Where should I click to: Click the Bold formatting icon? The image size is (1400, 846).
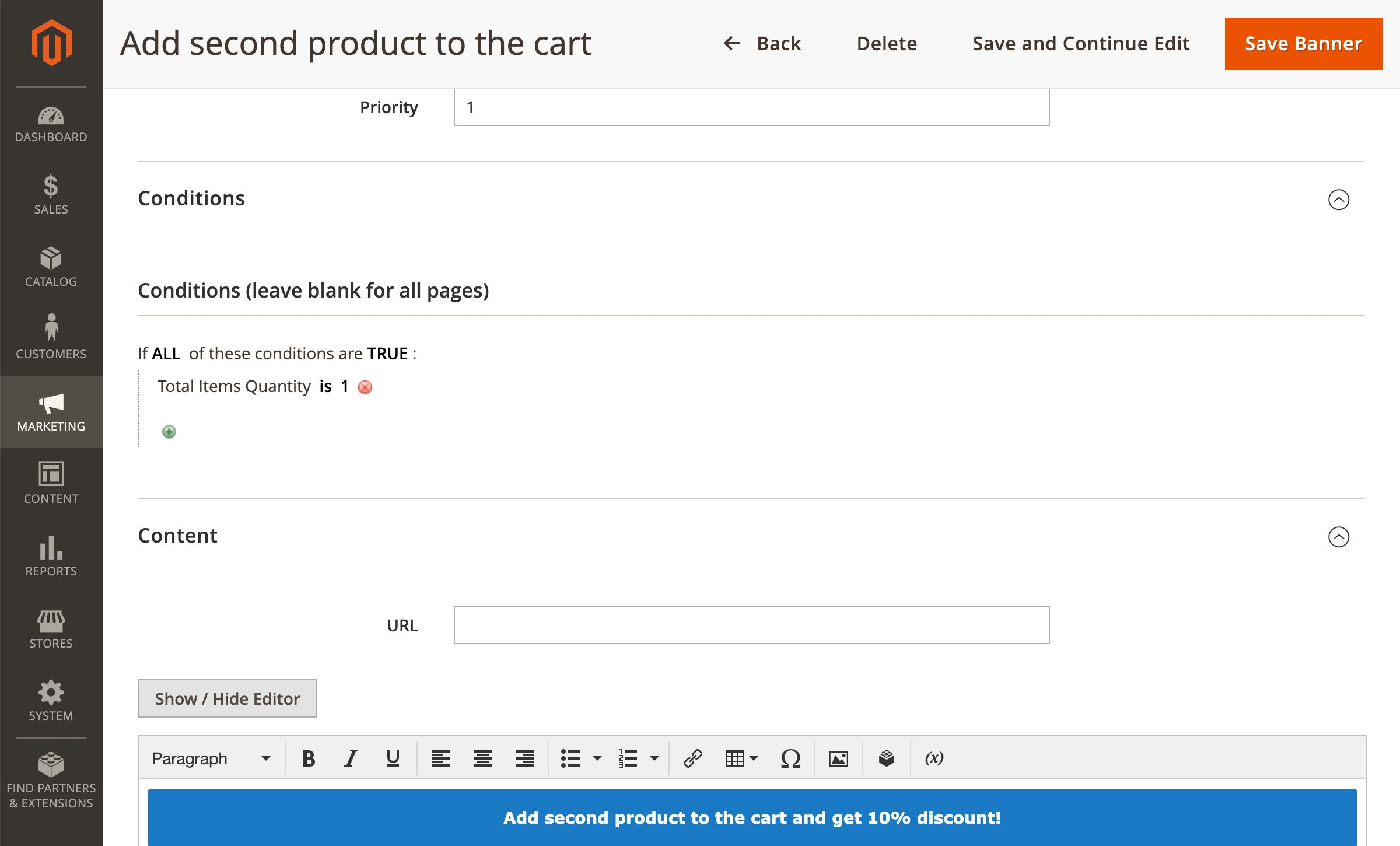coord(309,758)
